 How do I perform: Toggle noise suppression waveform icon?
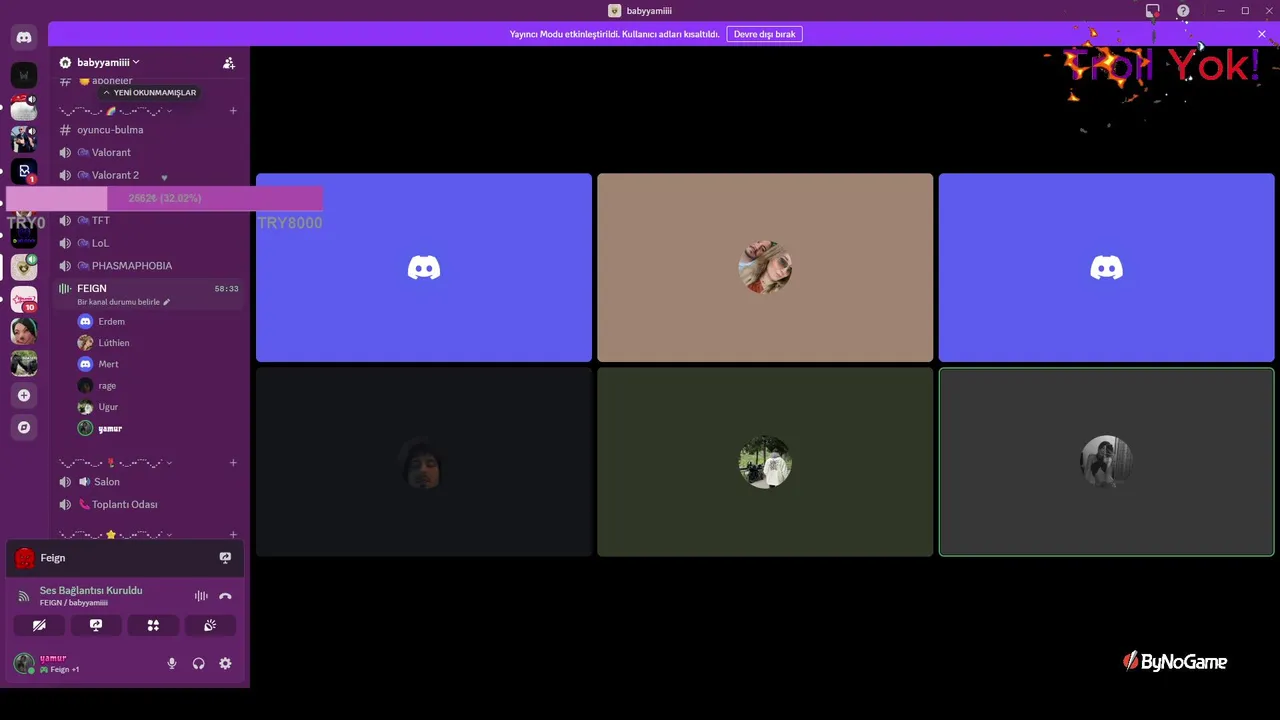tap(201, 596)
